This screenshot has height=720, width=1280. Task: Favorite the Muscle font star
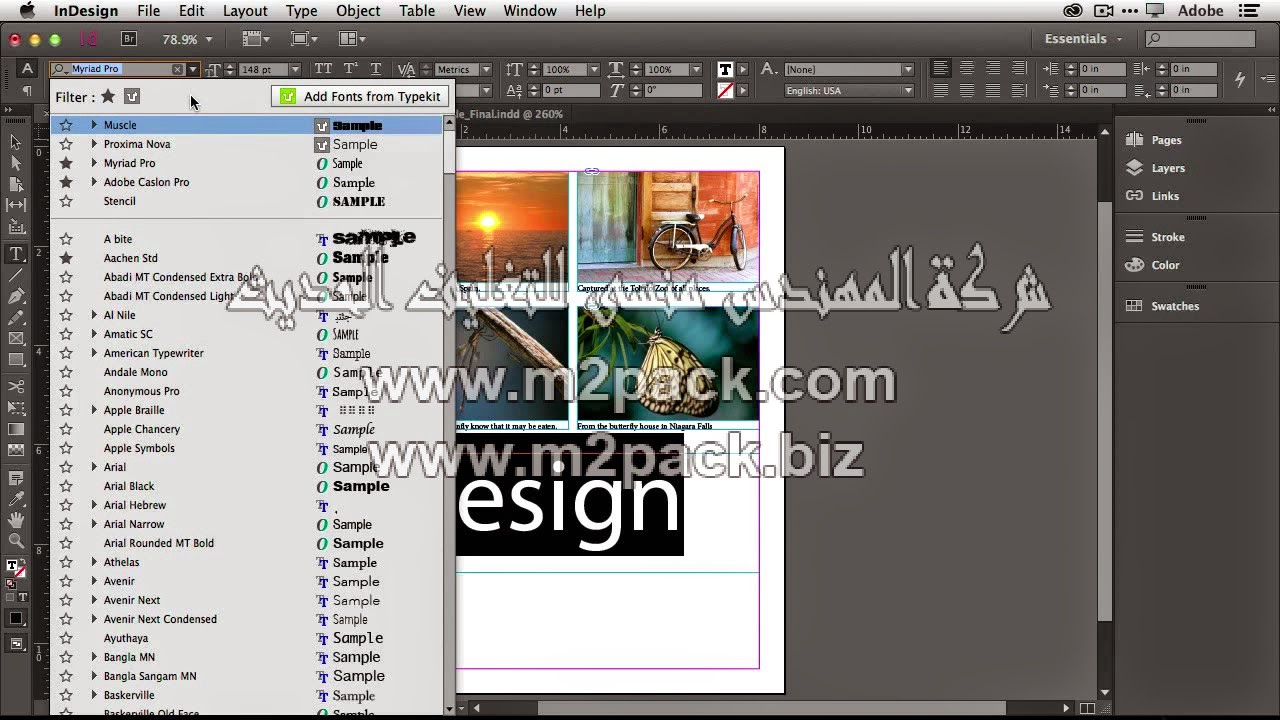point(66,125)
